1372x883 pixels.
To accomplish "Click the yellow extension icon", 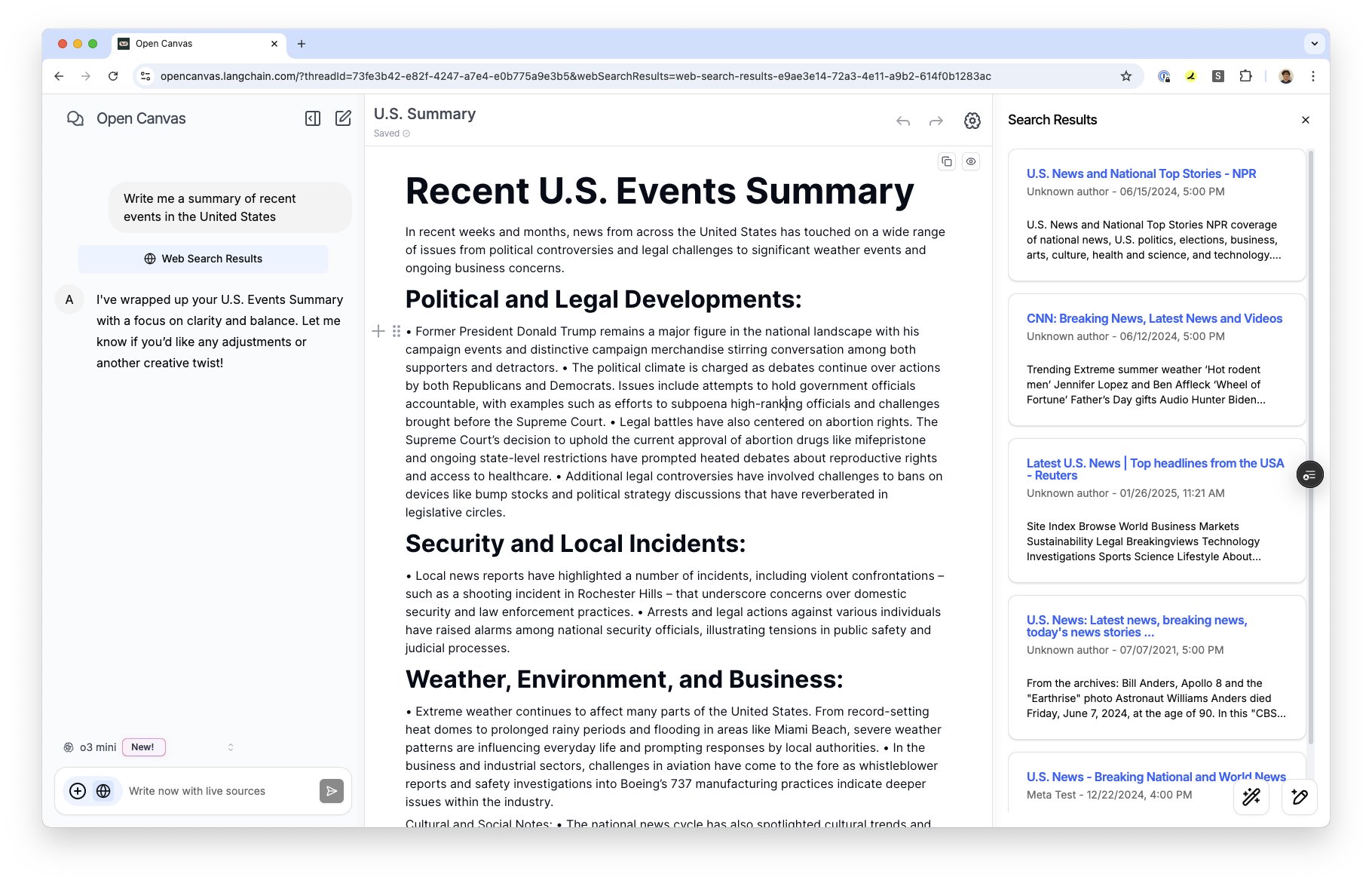I will (x=1191, y=76).
